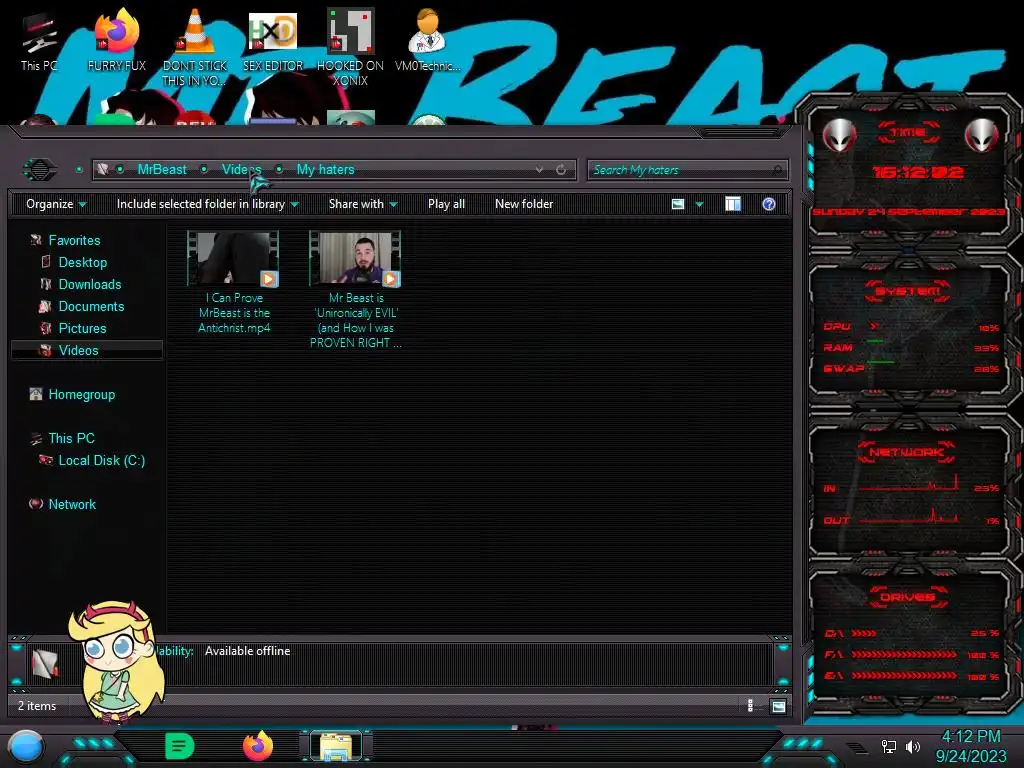Launch HOOKED ON XONIX shortcut

point(350,48)
